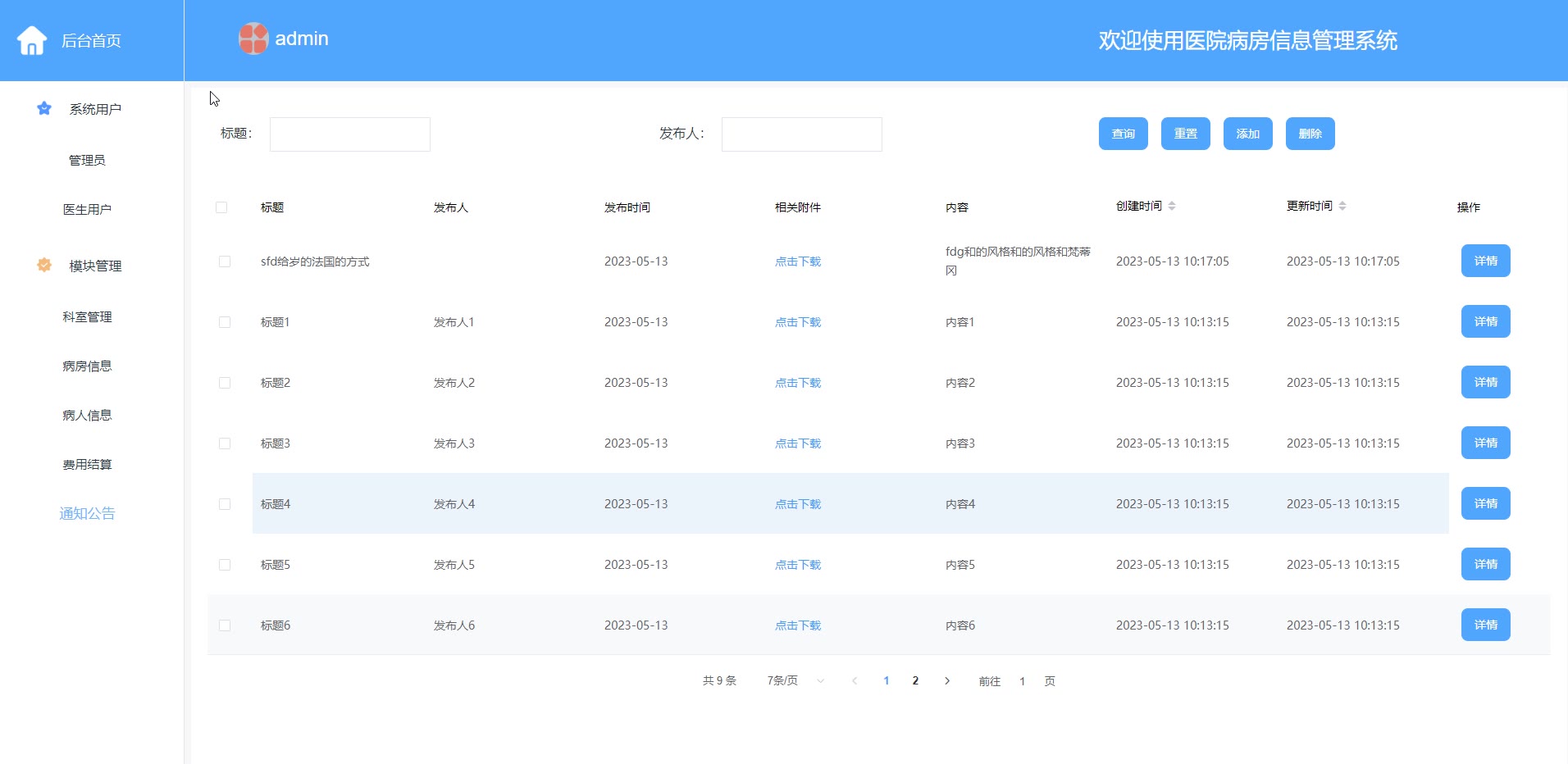The height and width of the screenshot is (764, 1568).
Task: Click the 详情 button for 标题6
Action: (1485, 625)
